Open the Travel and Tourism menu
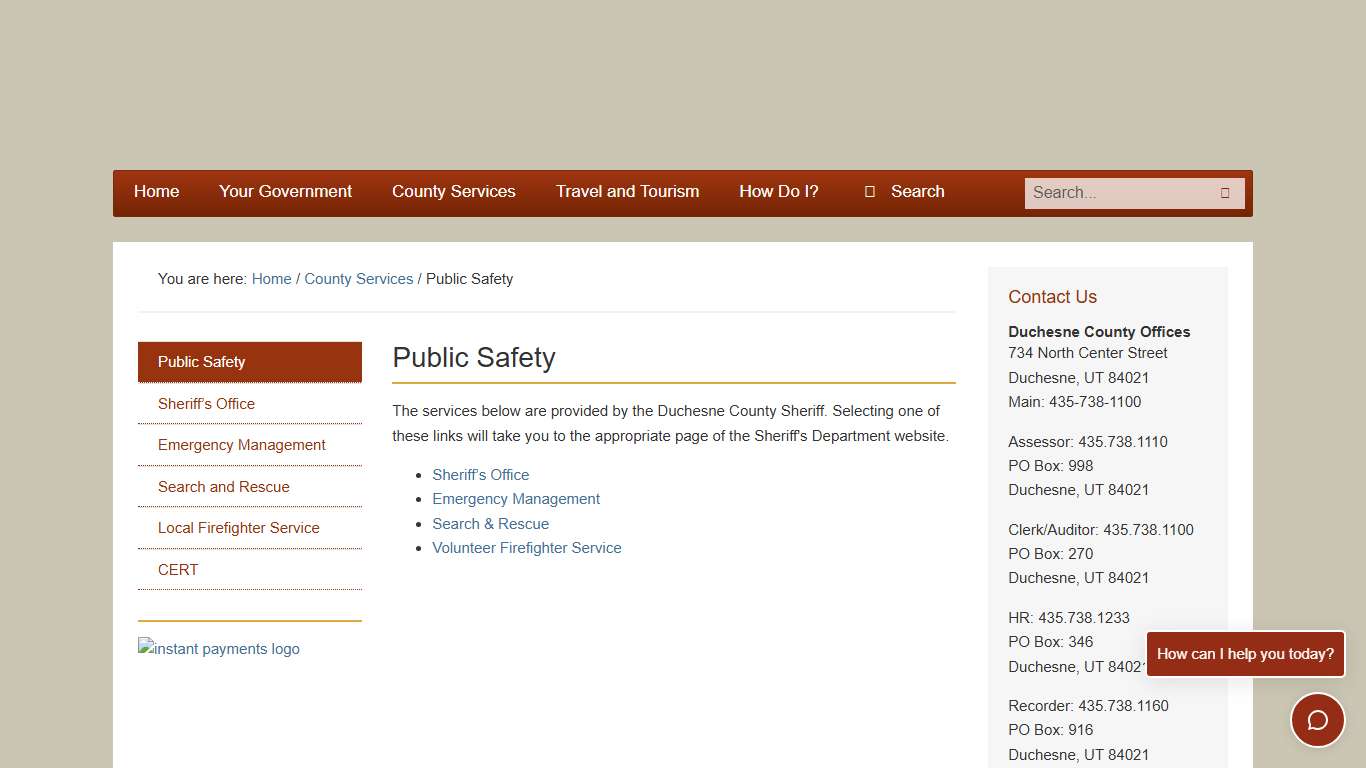1366x768 pixels. click(x=627, y=192)
